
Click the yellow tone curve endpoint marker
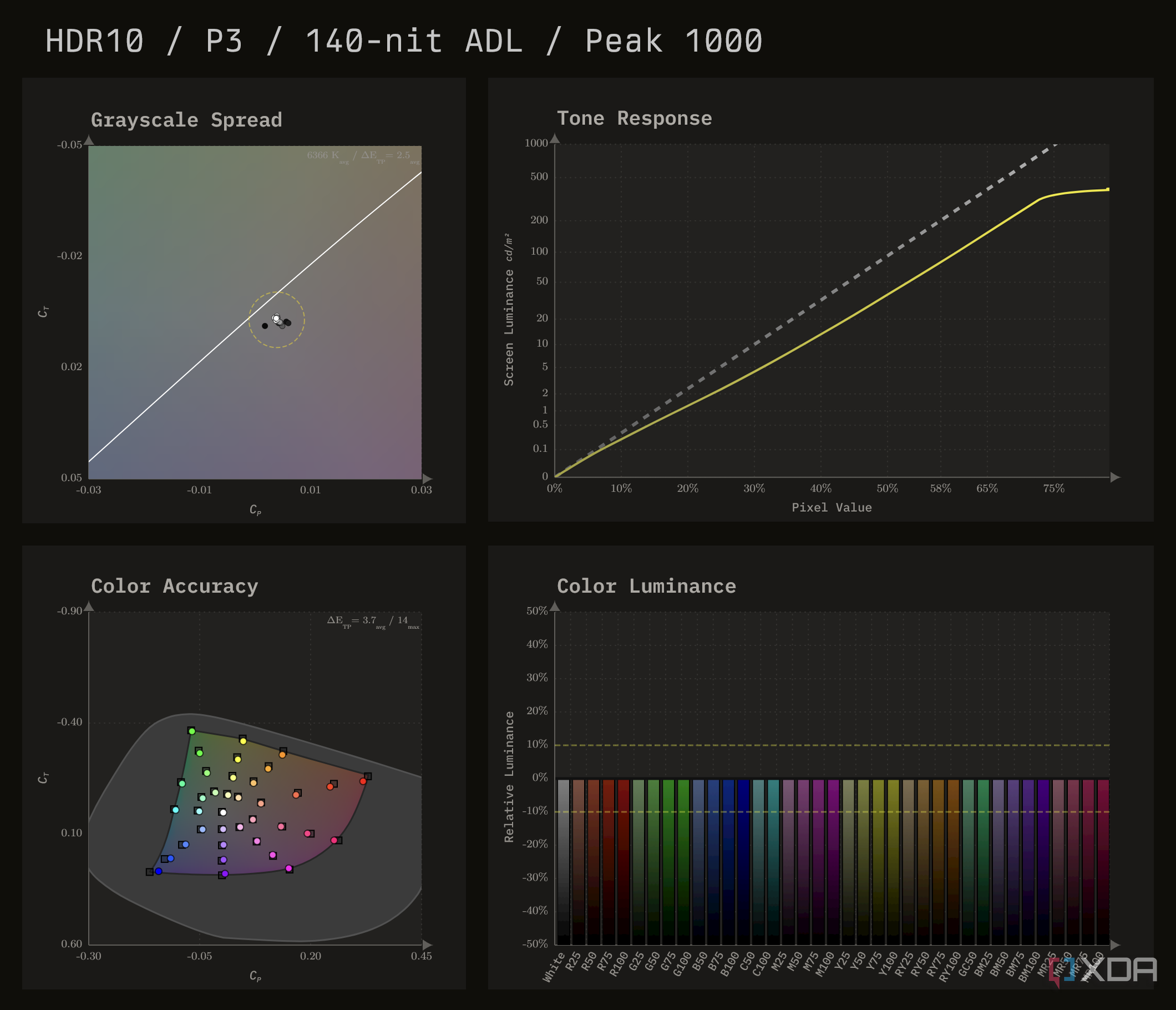coord(1108,189)
